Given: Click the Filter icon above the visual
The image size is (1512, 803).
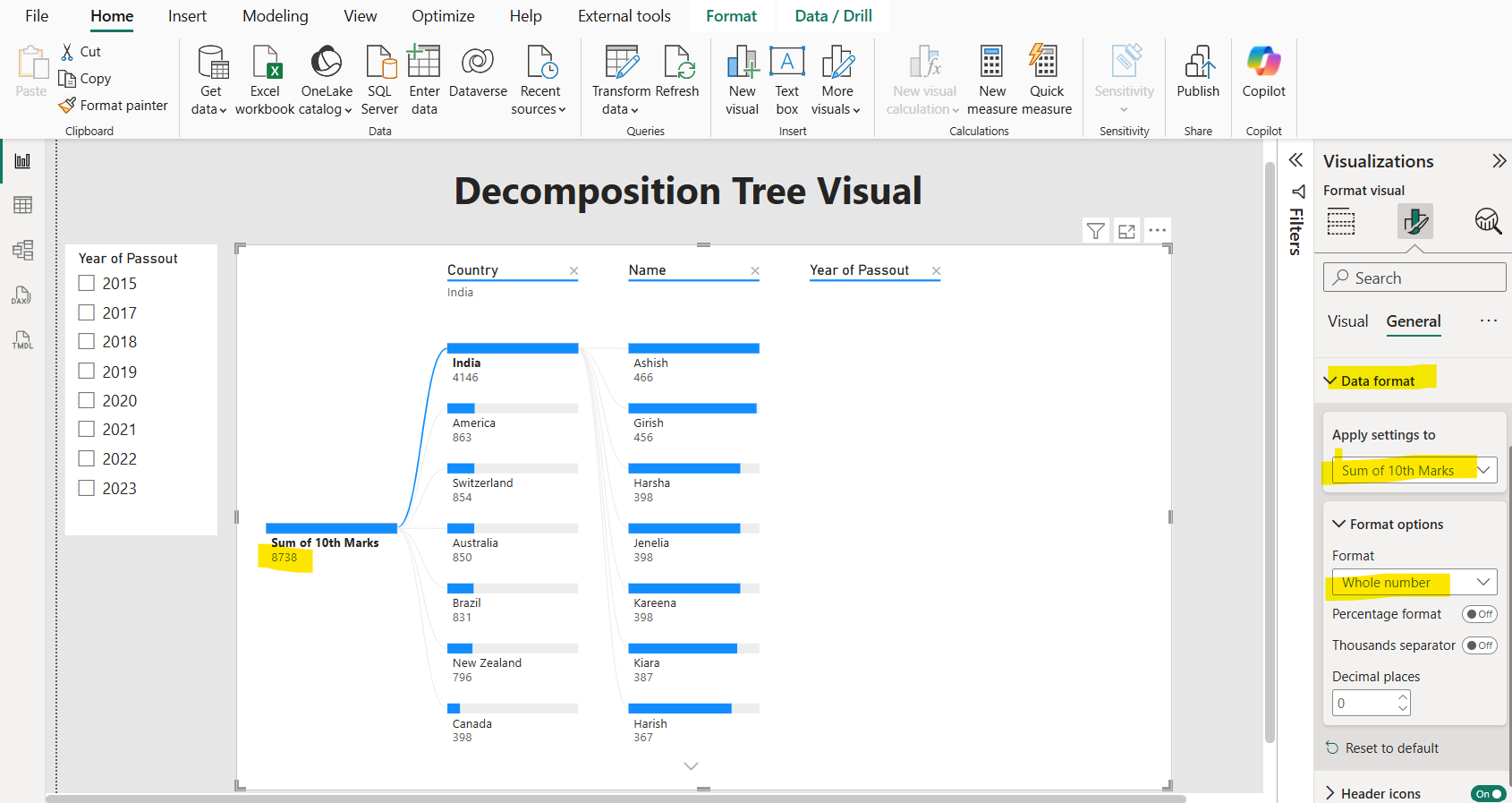Looking at the screenshot, I should click(1095, 231).
